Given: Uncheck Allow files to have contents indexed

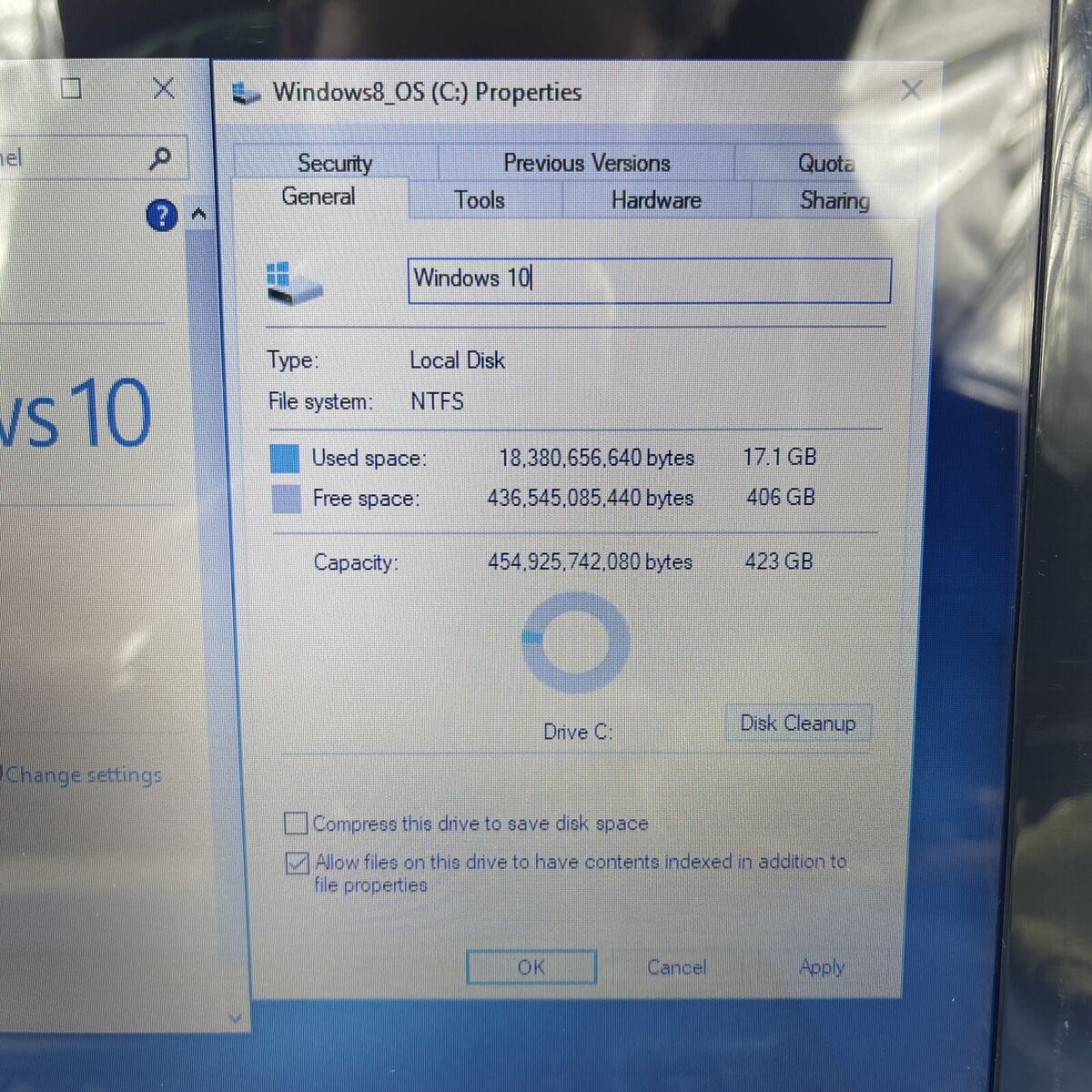Looking at the screenshot, I should (x=297, y=862).
